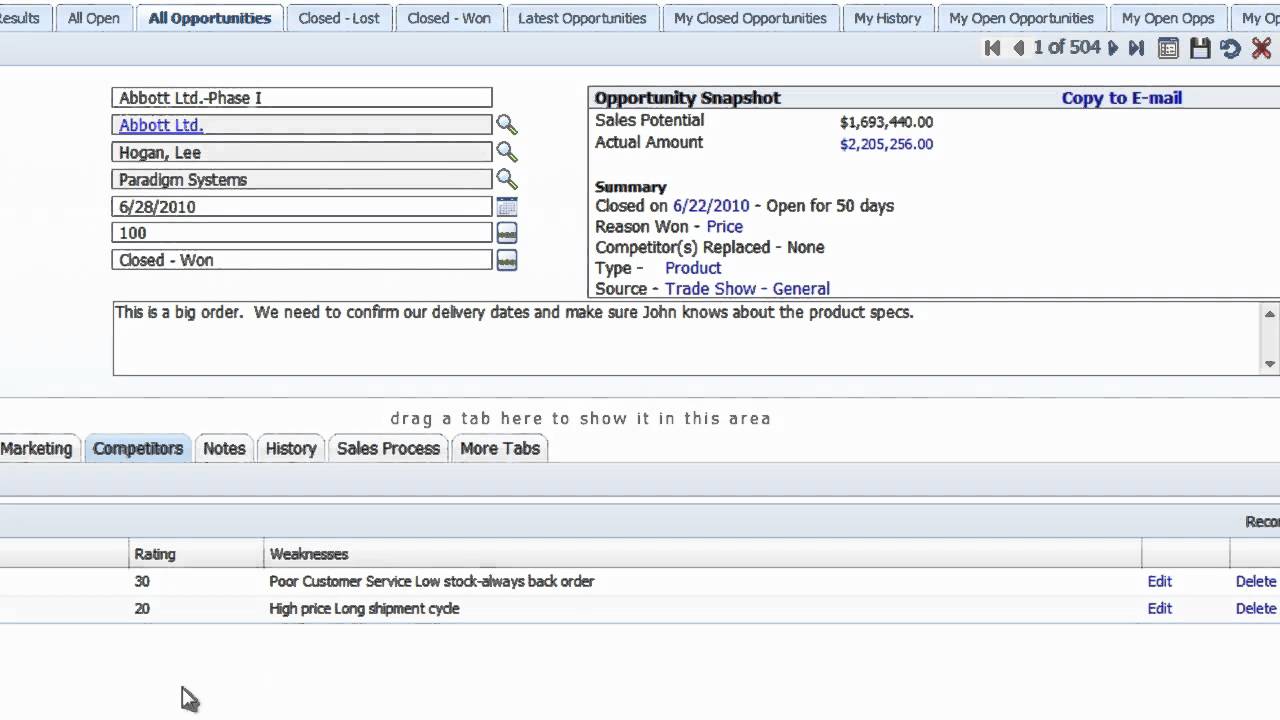Open the picker button beside Closed - Won
The image size is (1280, 720).
[507, 260]
